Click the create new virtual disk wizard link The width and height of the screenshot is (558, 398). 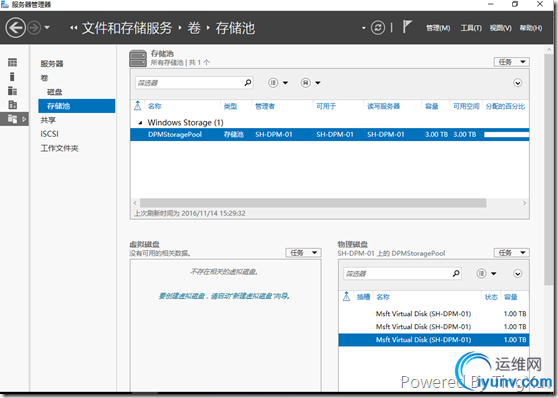click(x=224, y=296)
